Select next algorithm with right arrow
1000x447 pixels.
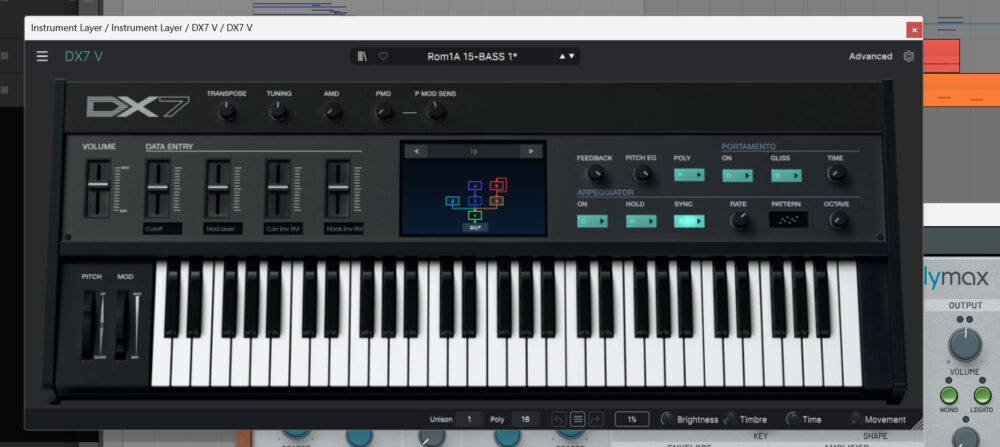tap(531, 151)
